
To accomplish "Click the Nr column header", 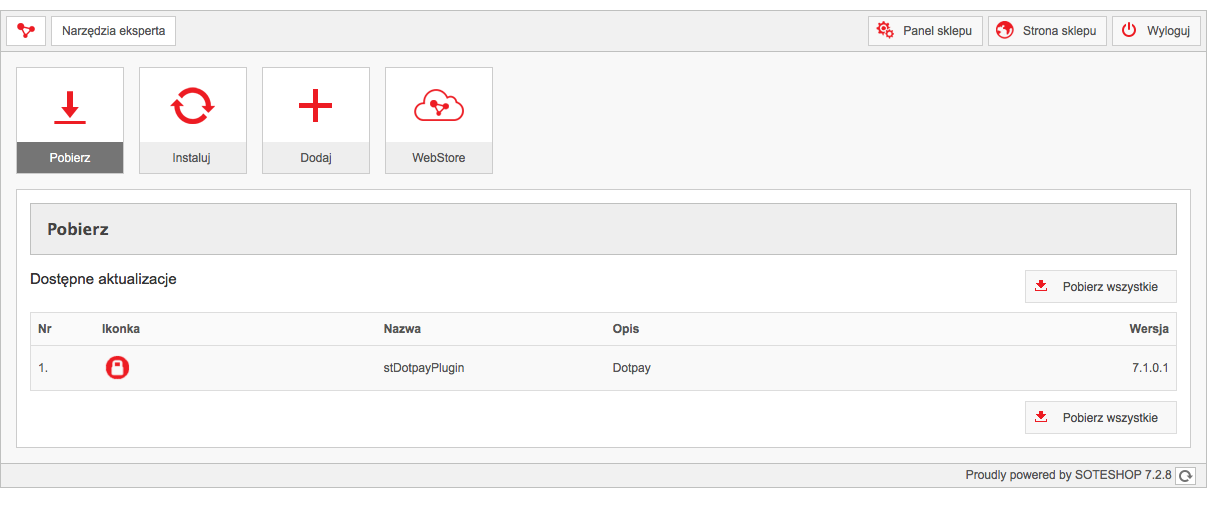I will (x=45, y=329).
